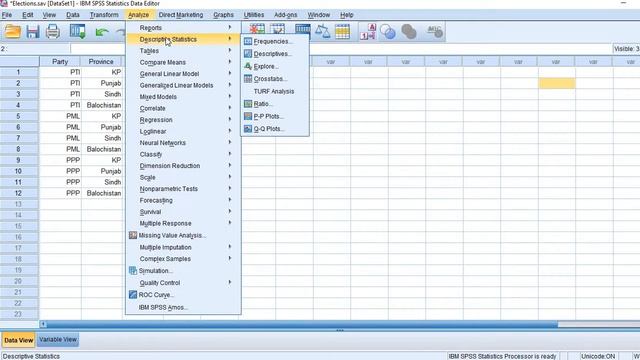Open the Complex Samples submenu
The width and height of the screenshot is (640, 360).
183,259
